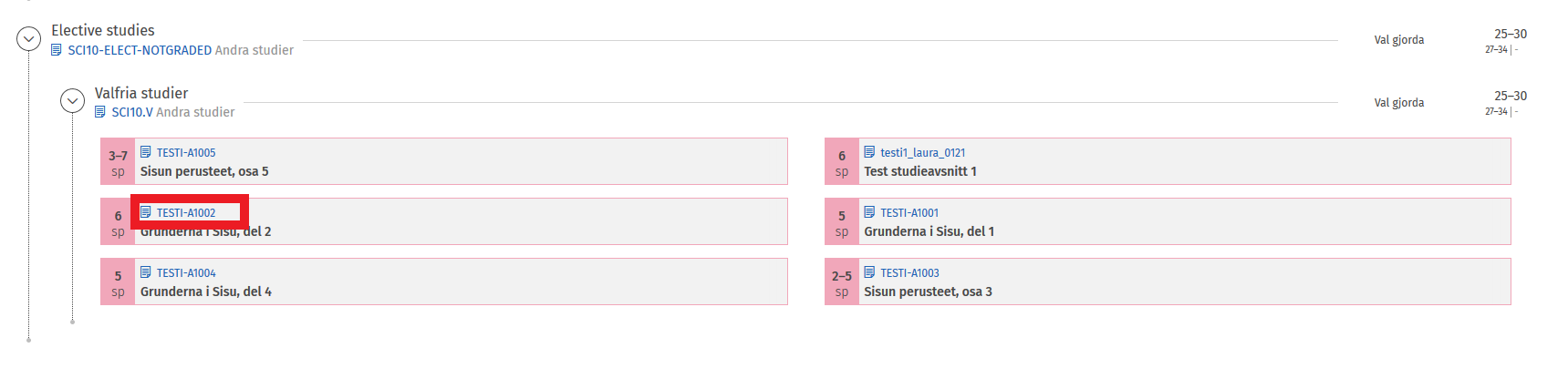Click document icon next to TESTI-A1002
The height and width of the screenshot is (389, 1568).
[146, 212]
